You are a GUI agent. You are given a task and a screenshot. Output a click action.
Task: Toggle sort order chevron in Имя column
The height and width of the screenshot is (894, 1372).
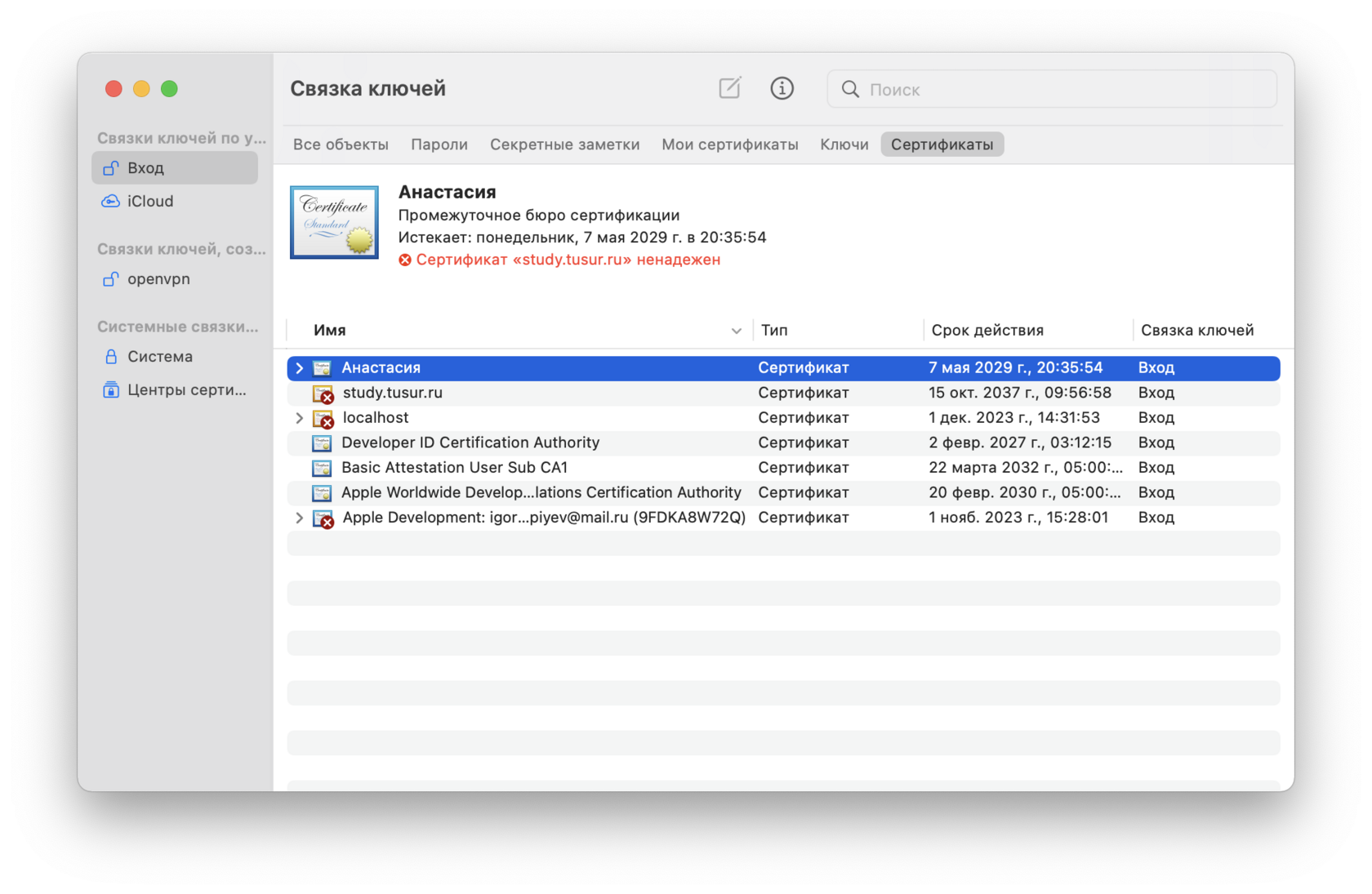click(736, 331)
